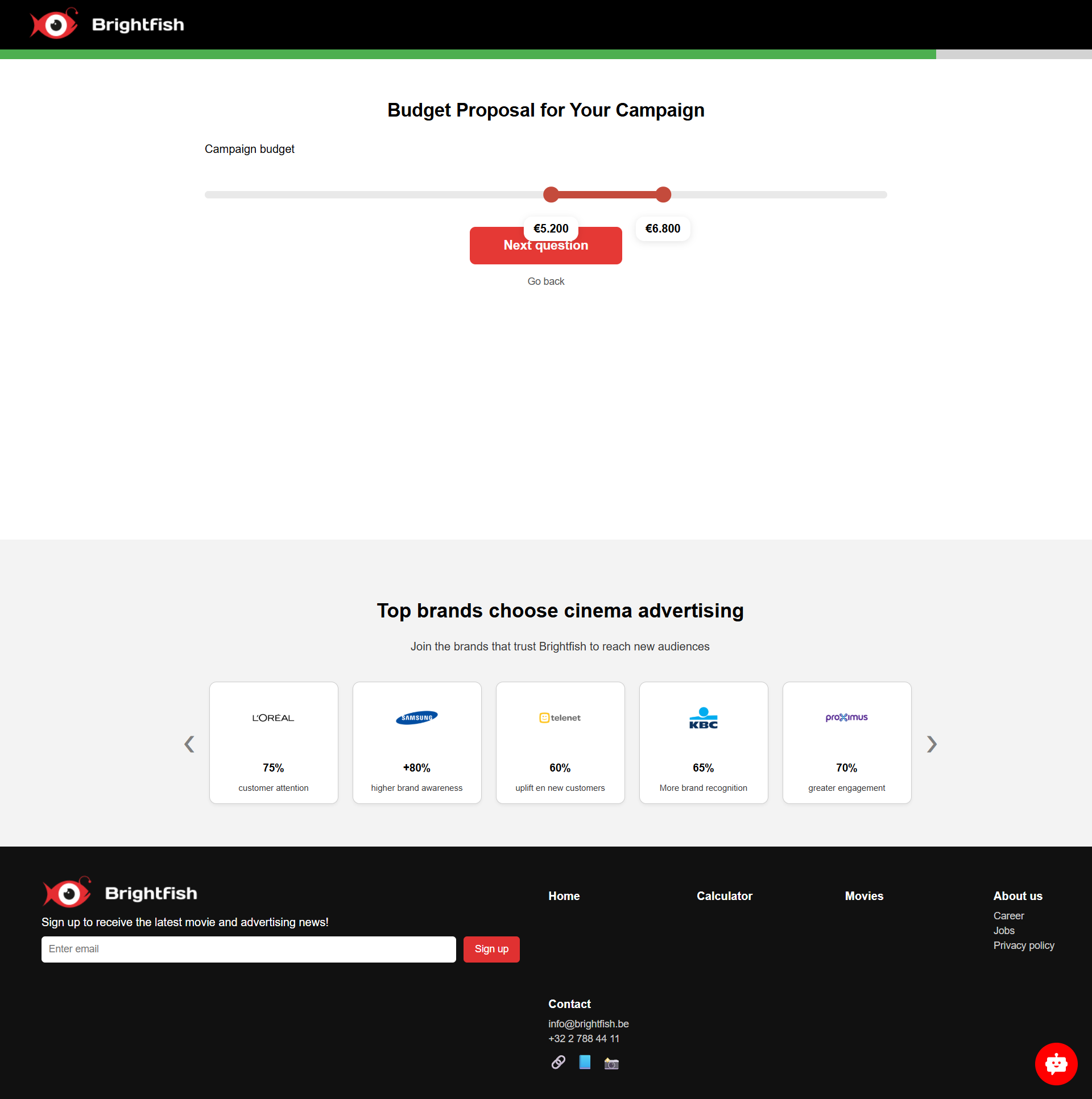
Task: Click the €6.800 budget value label
Action: [663, 229]
